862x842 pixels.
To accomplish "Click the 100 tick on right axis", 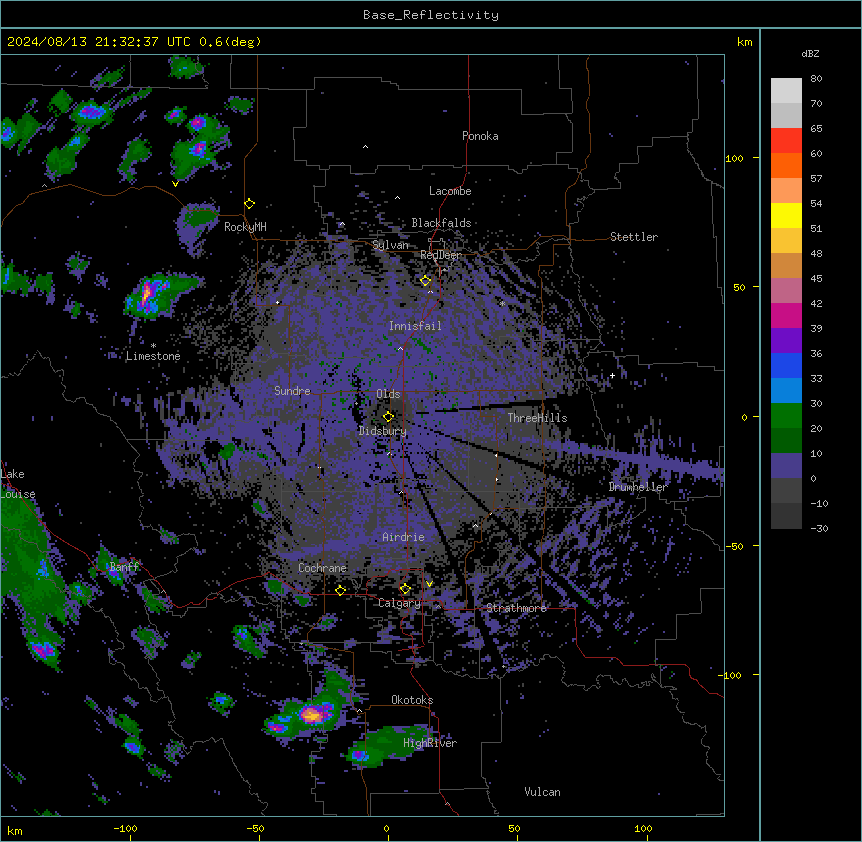I will pyautogui.click(x=734, y=158).
